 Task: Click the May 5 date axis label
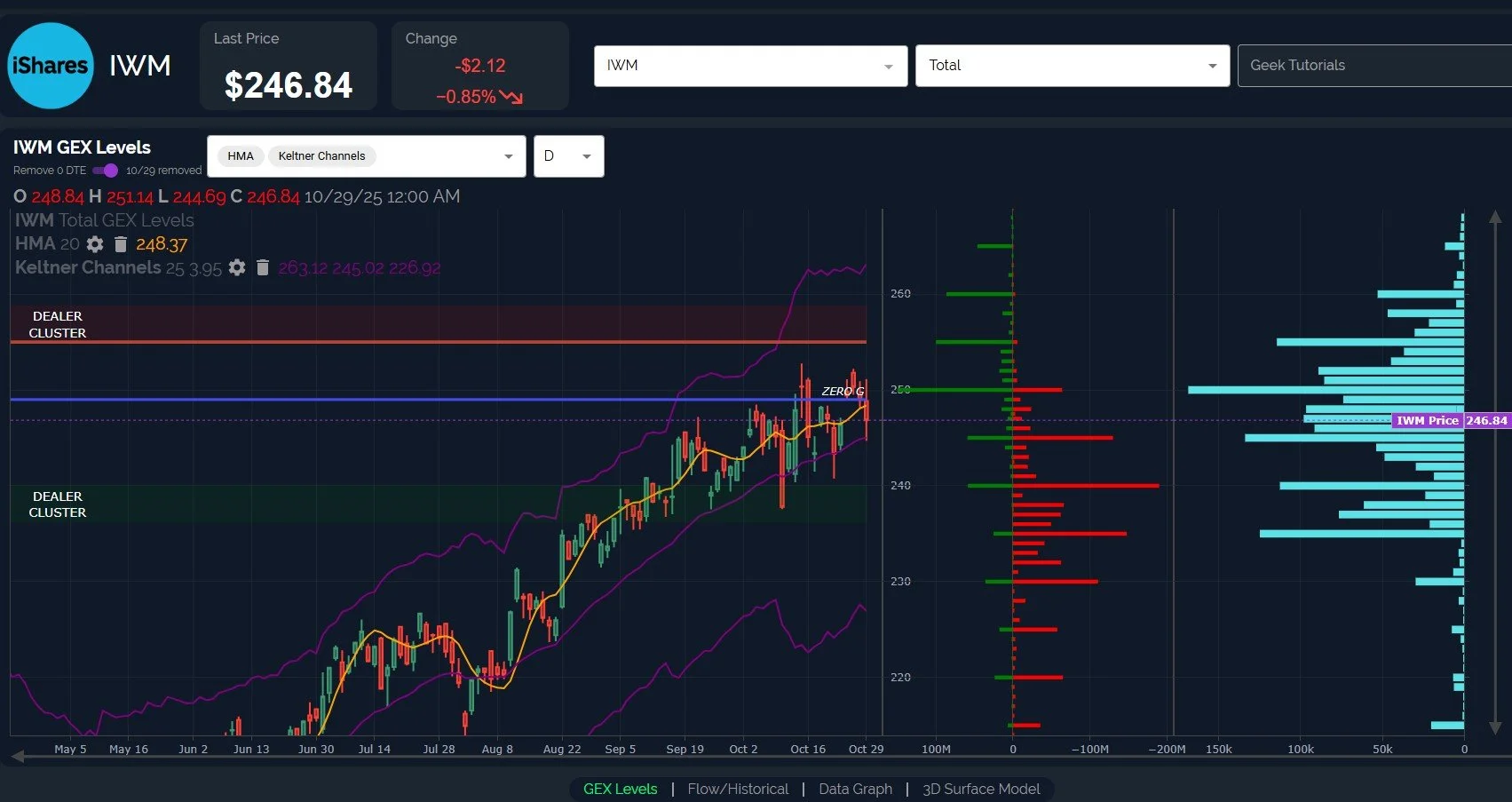point(70,749)
